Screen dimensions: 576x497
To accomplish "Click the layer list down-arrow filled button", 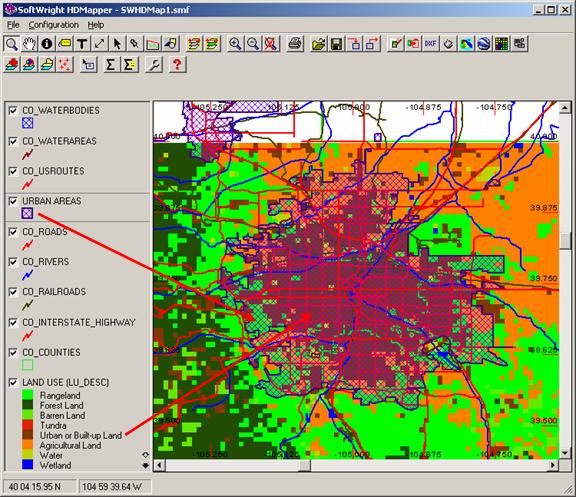I will (x=146, y=465).
